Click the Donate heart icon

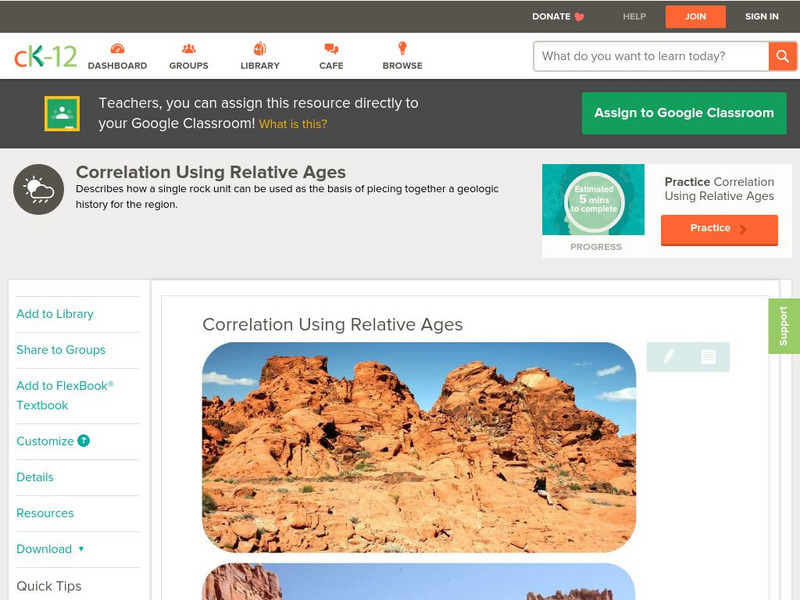(x=579, y=17)
